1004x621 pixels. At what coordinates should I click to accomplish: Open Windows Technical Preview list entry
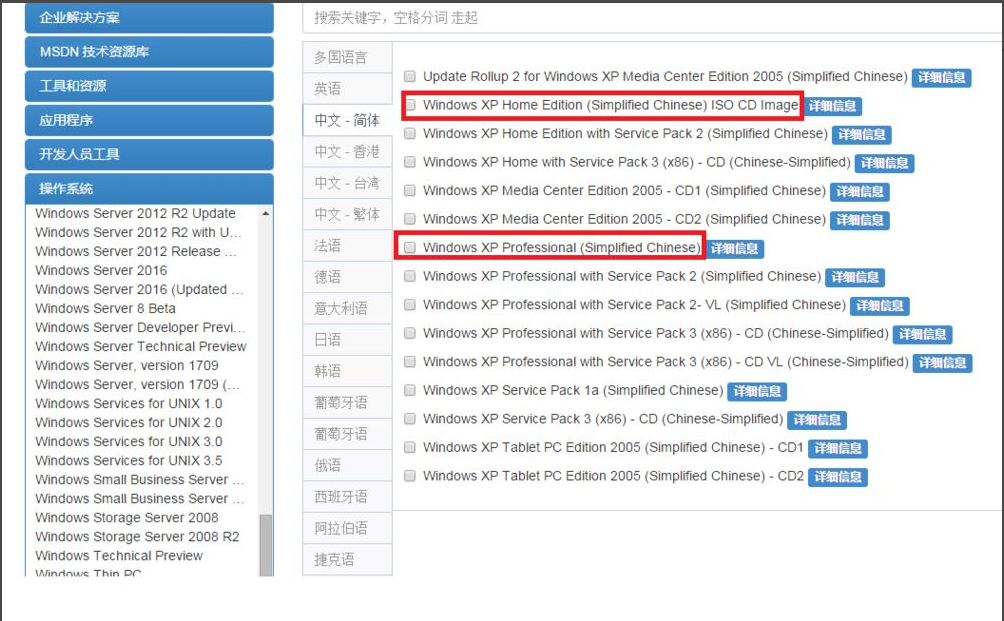[x=119, y=555]
